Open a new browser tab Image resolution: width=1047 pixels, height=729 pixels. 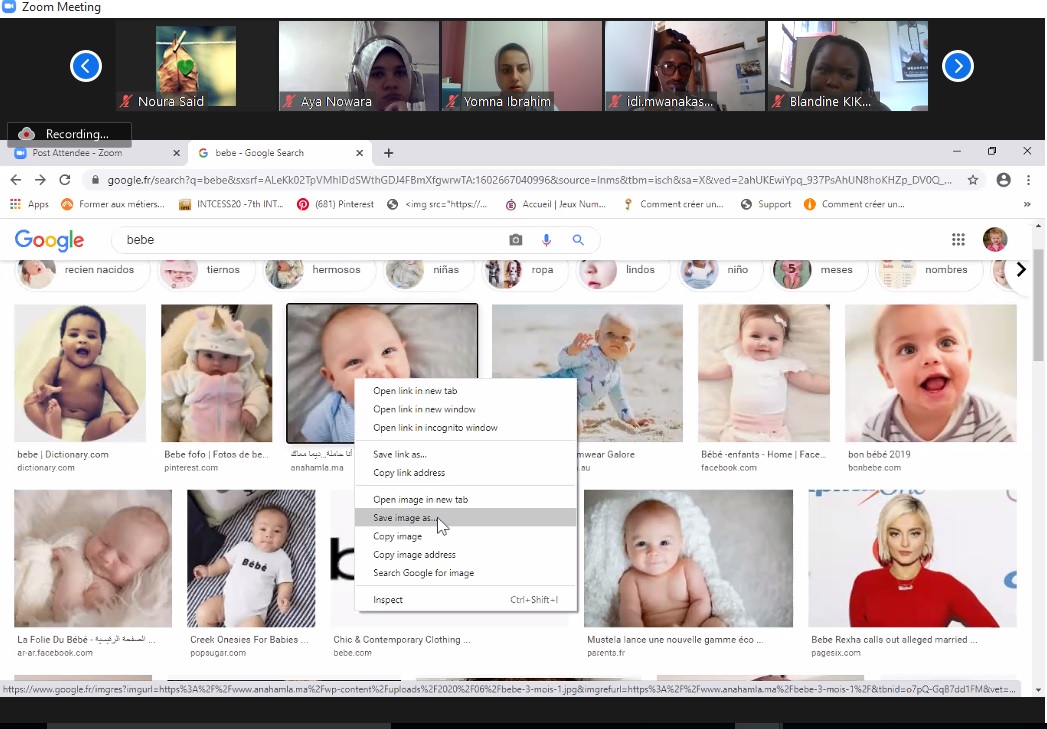[x=389, y=153]
